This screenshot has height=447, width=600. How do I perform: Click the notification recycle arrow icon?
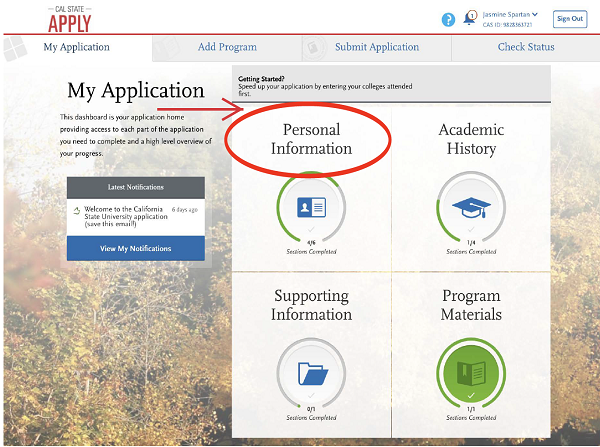click(77, 210)
